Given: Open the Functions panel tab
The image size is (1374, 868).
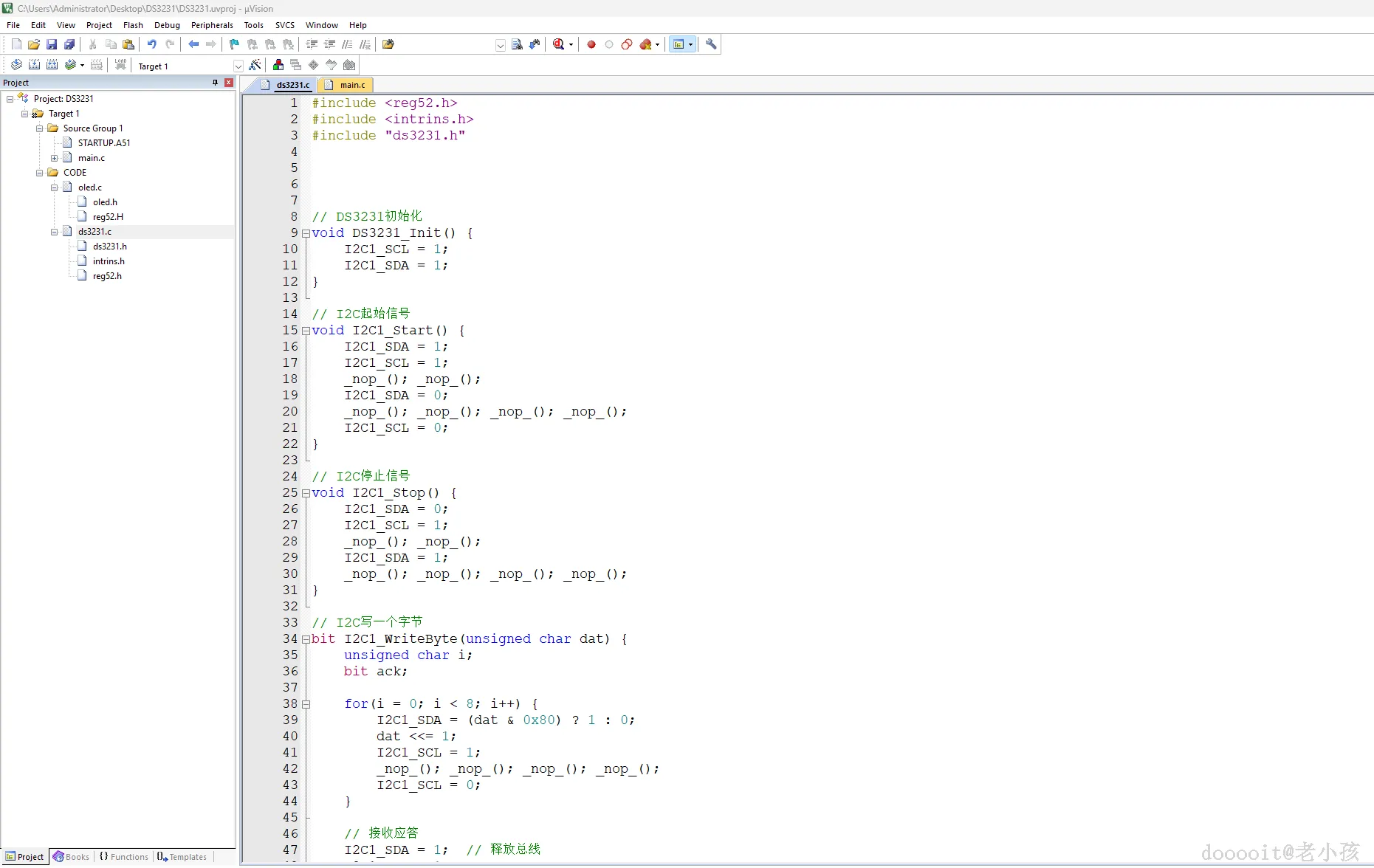Looking at the screenshot, I should 124,857.
